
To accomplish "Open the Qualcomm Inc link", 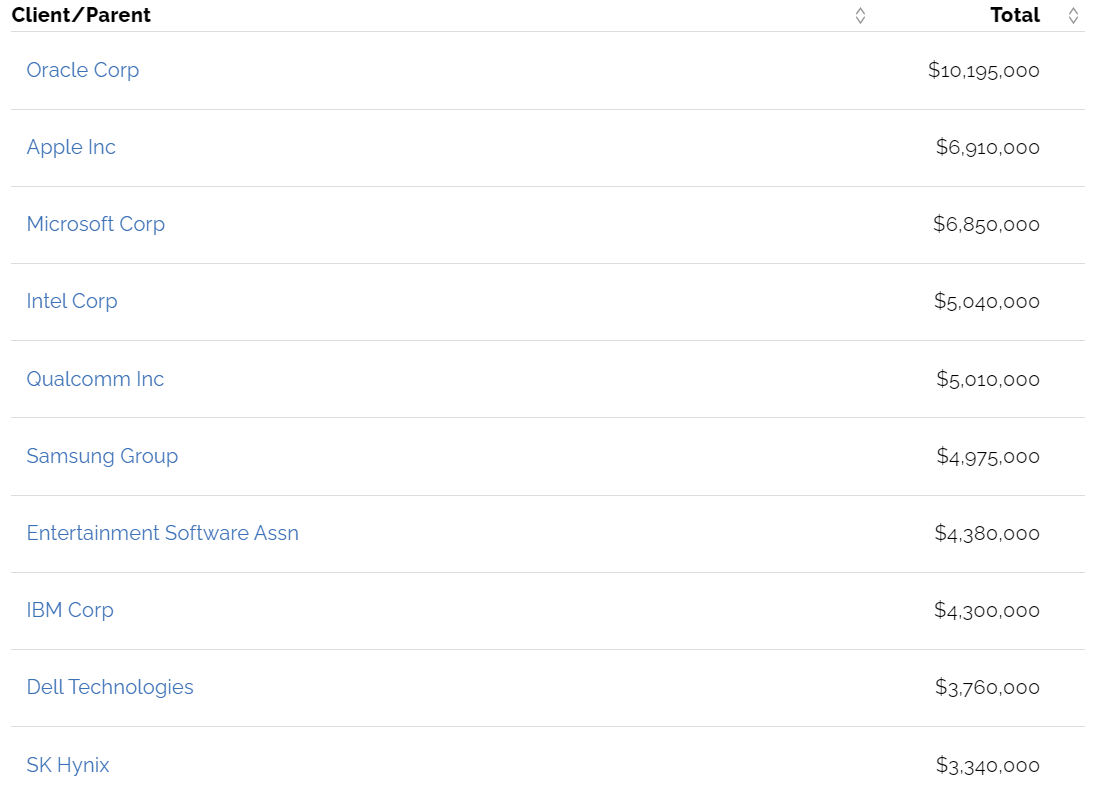I will 95,379.
